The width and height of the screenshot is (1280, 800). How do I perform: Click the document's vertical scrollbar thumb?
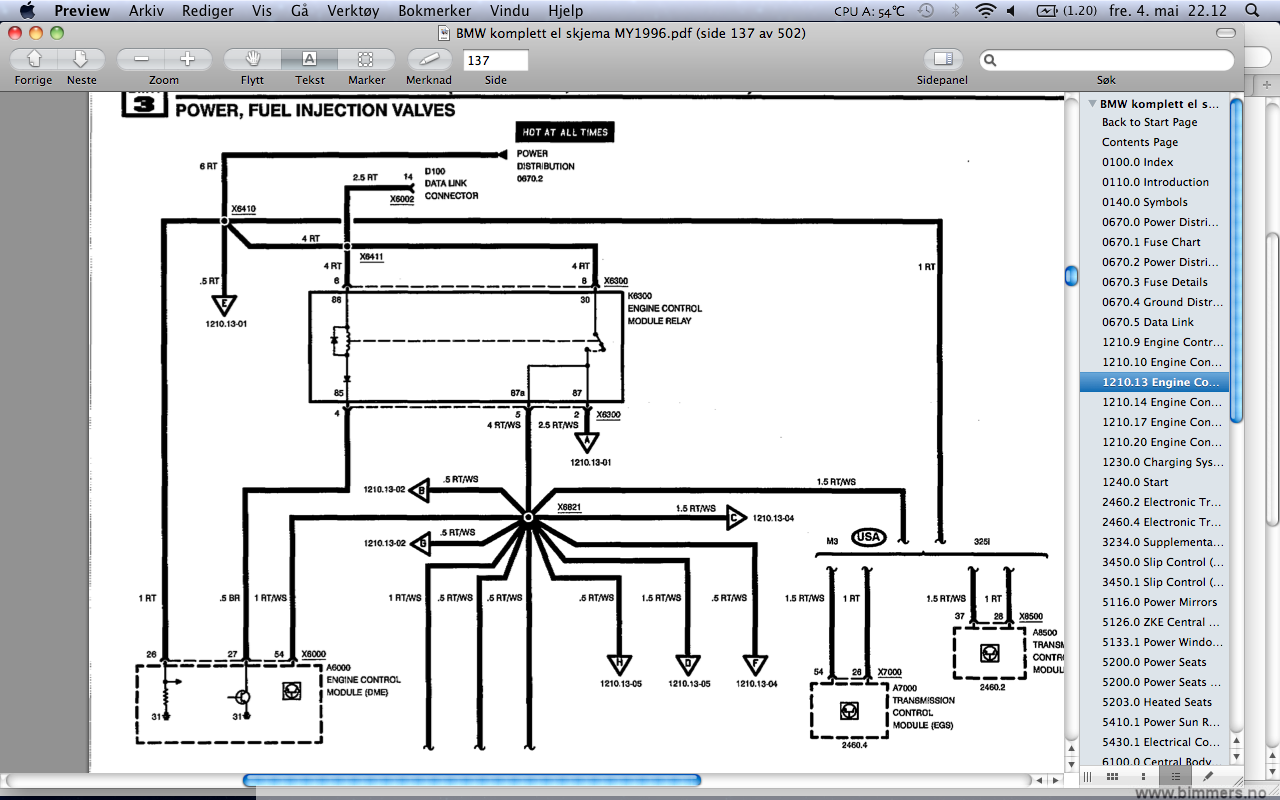point(1071,275)
